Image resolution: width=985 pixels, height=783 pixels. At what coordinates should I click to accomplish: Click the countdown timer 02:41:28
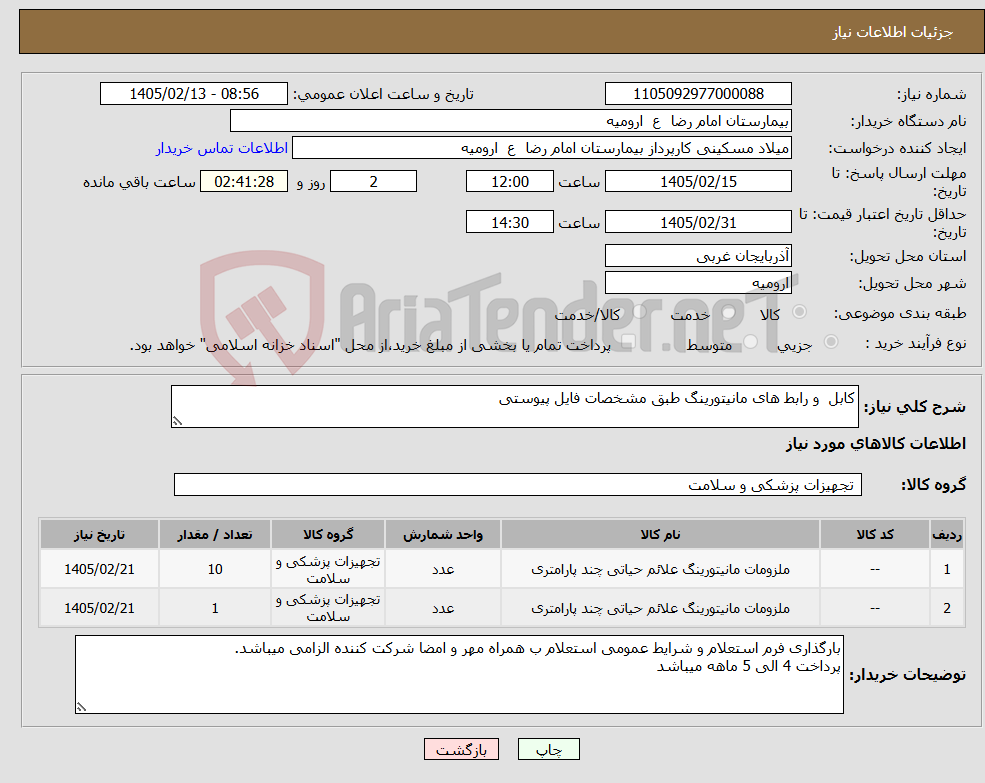click(244, 182)
